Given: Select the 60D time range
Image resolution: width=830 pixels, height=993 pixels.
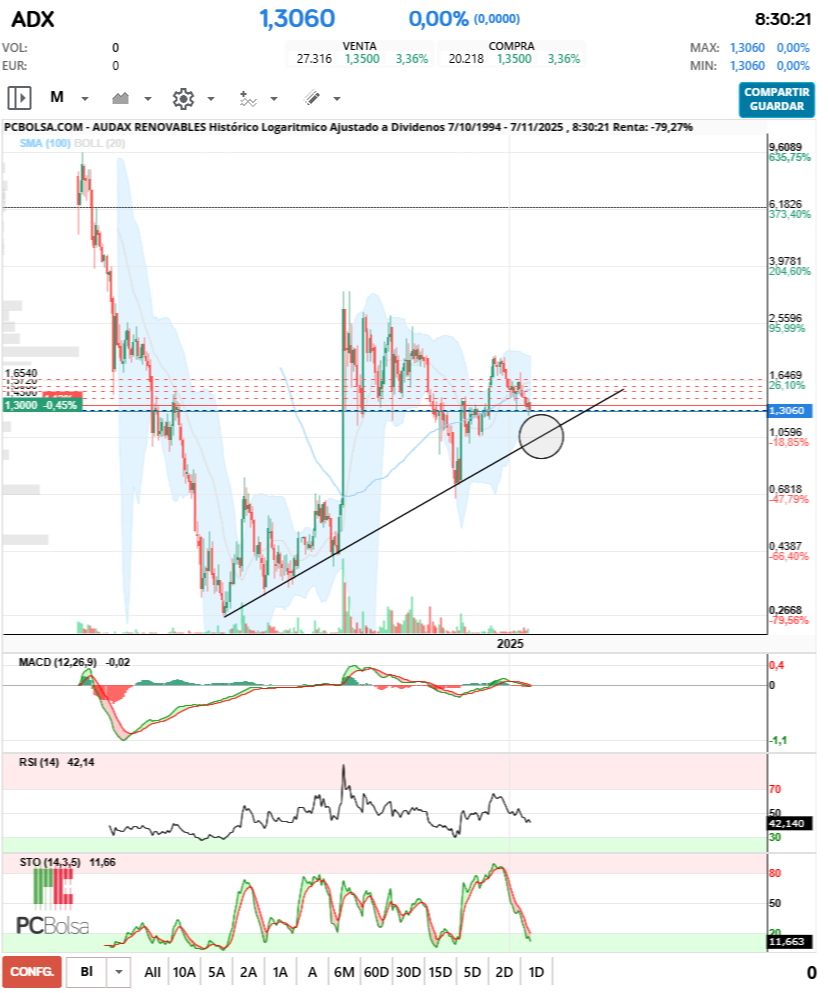Looking at the screenshot, I should tap(376, 972).
